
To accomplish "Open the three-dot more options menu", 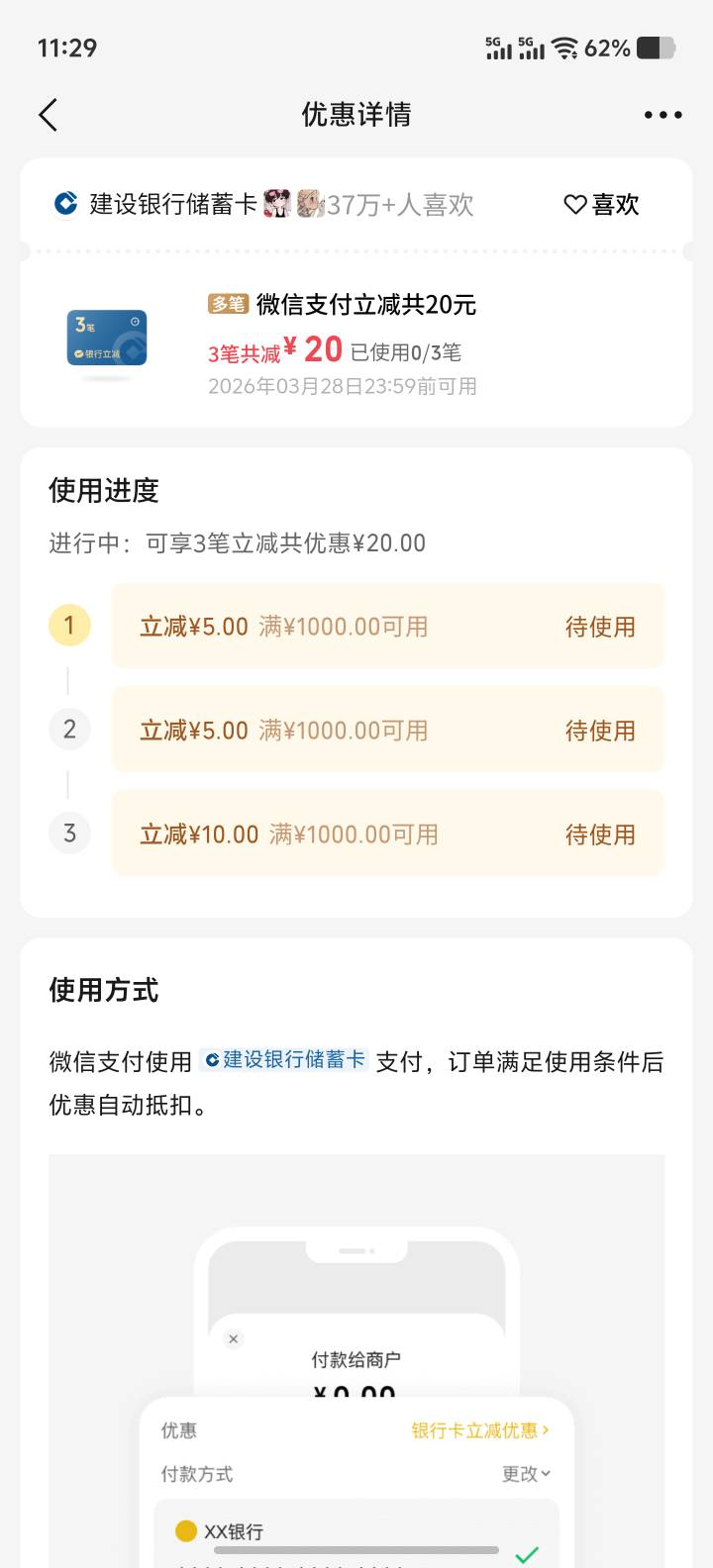I will (x=662, y=115).
